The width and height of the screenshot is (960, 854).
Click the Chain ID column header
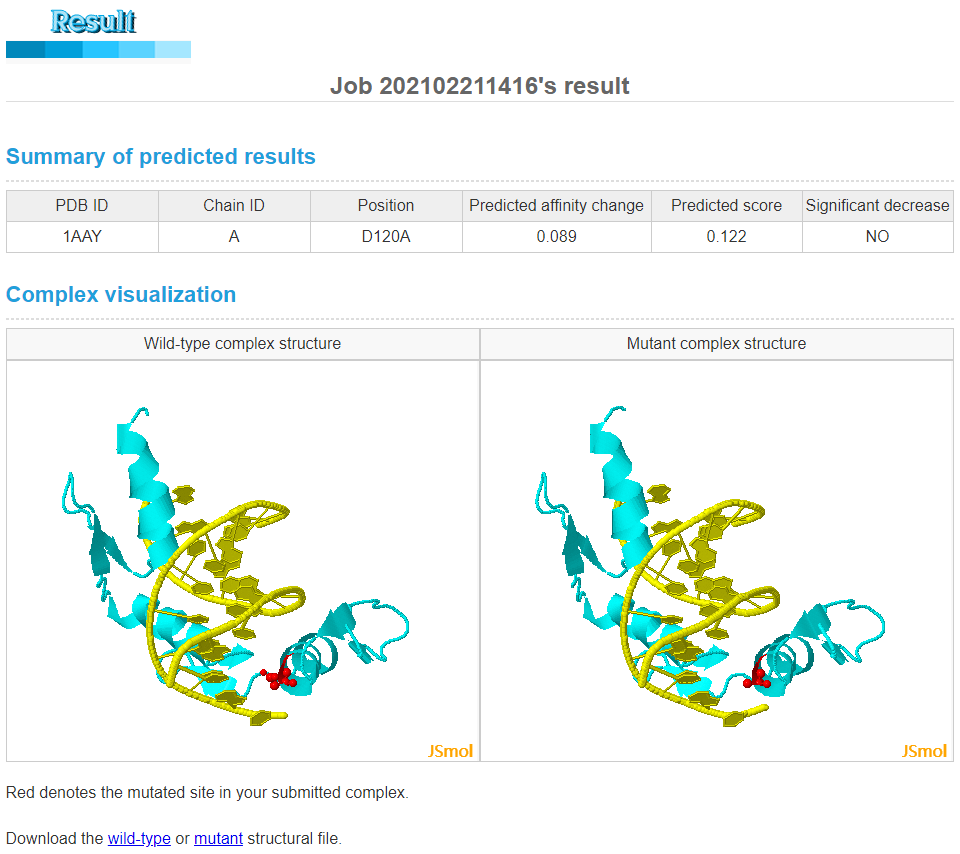point(234,206)
